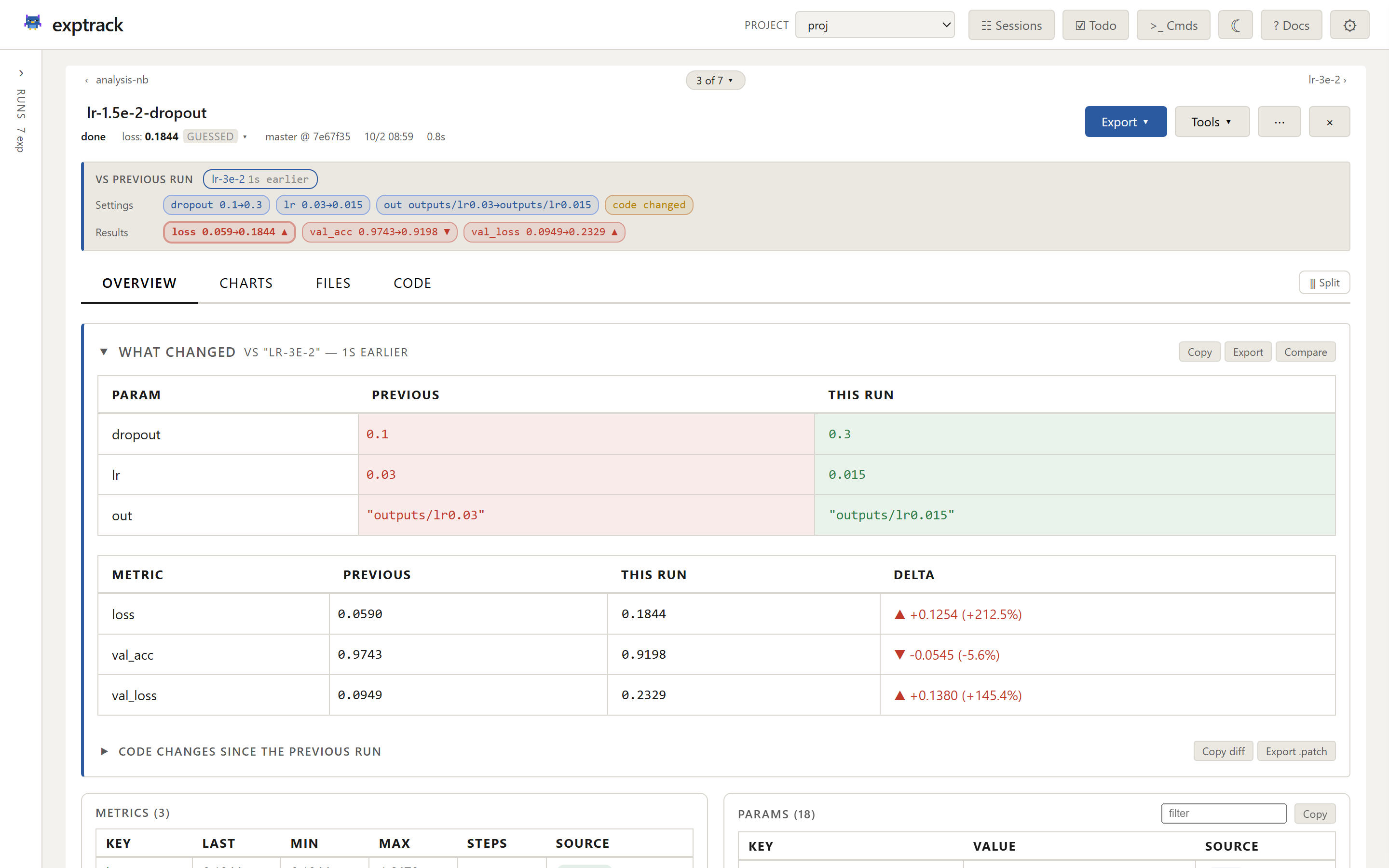This screenshot has width=1389, height=868.
Task: Open the Tools dropdown menu
Action: click(x=1212, y=122)
